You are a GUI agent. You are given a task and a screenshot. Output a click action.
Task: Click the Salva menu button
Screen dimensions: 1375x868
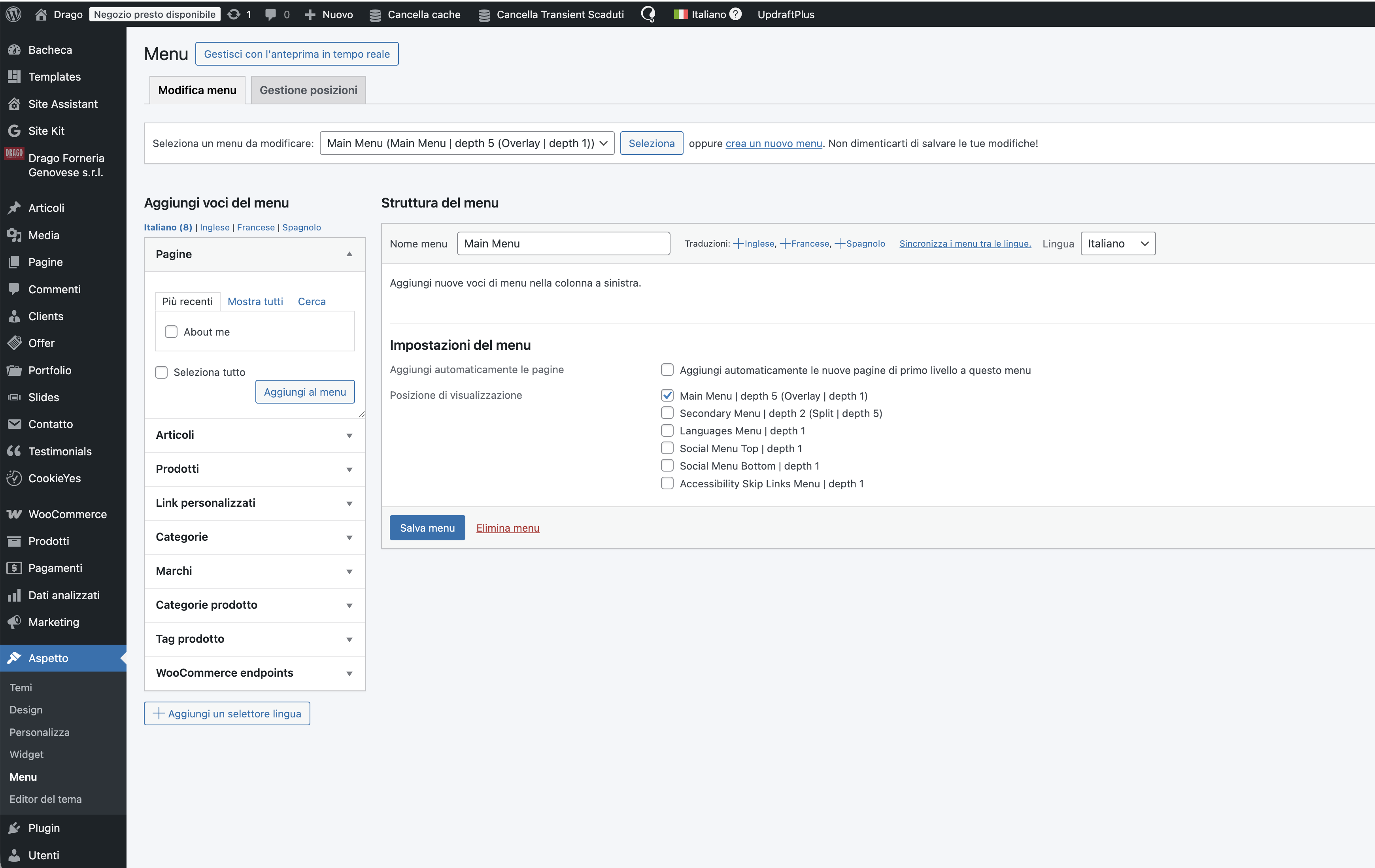point(427,528)
